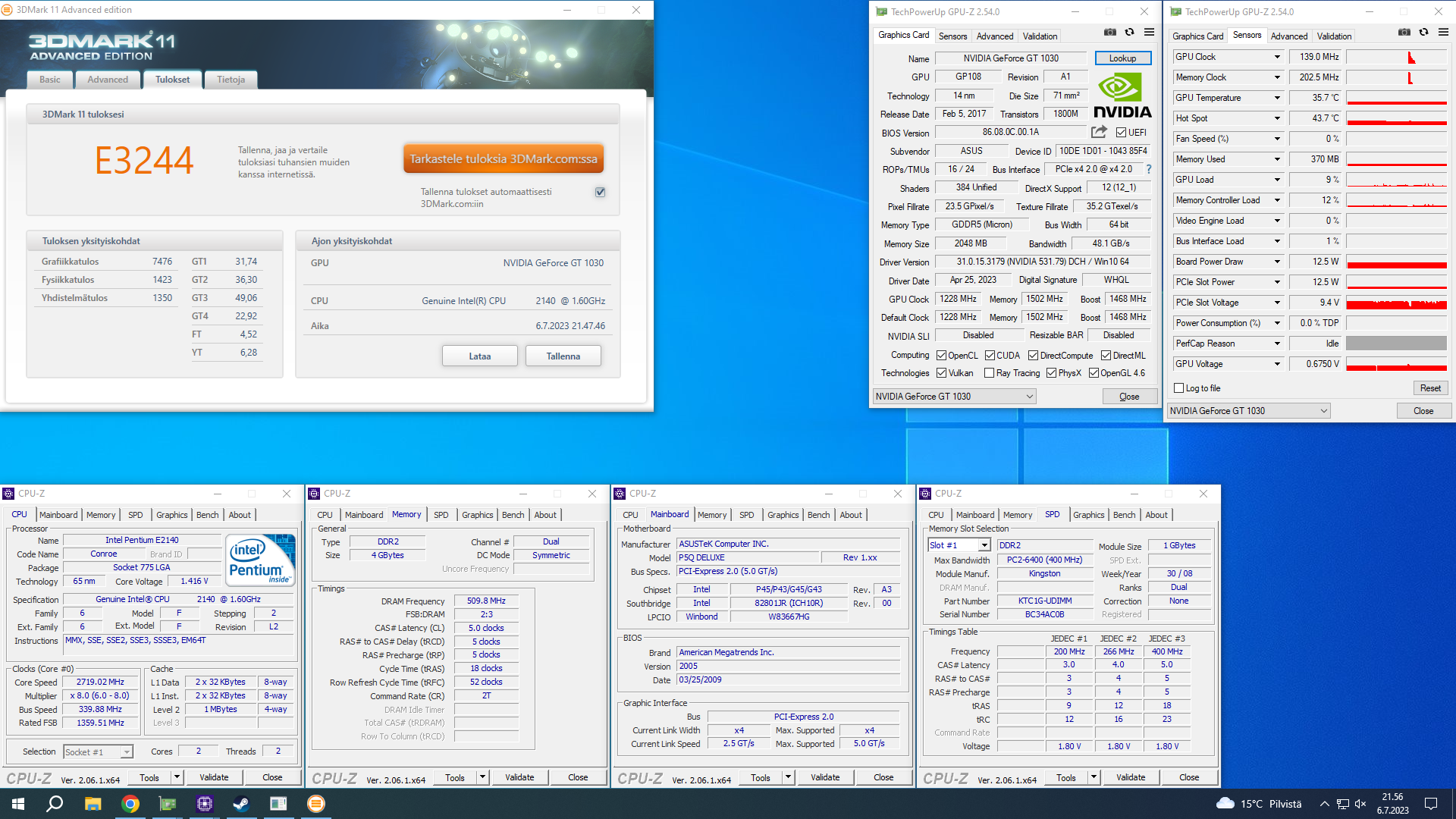Viewport: 1456px width, 819px height.
Task: Expand GPU Clock sensor dropdown
Action: click(1277, 57)
